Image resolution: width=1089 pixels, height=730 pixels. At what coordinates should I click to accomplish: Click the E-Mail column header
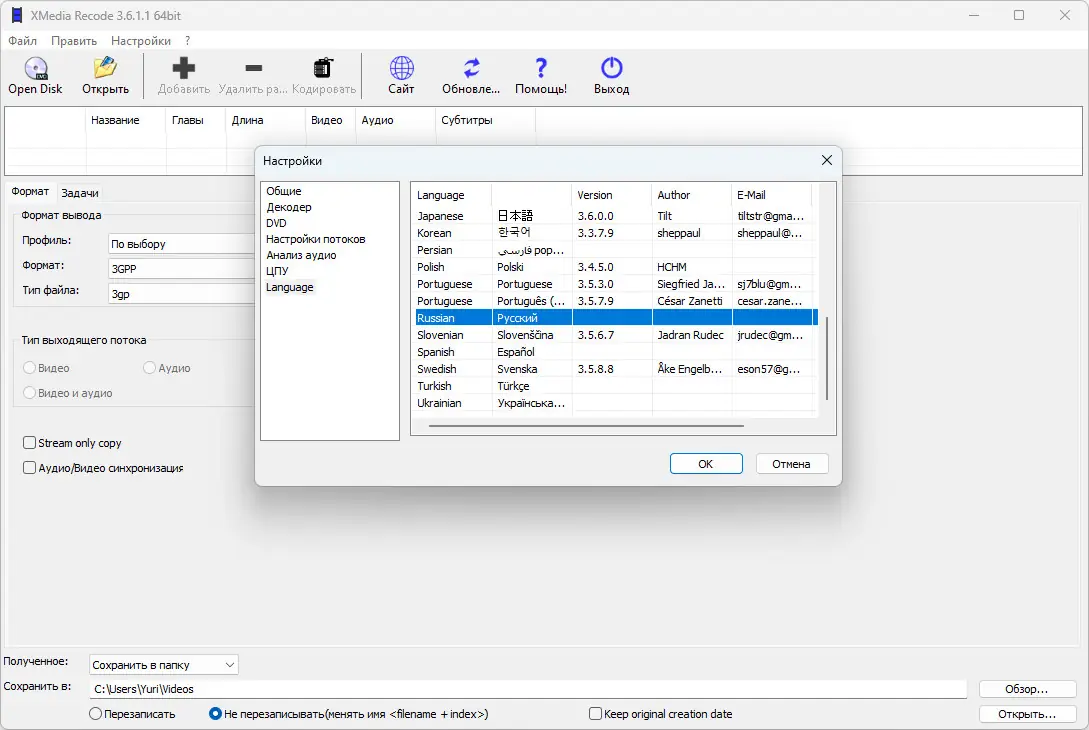click(771, 195)
